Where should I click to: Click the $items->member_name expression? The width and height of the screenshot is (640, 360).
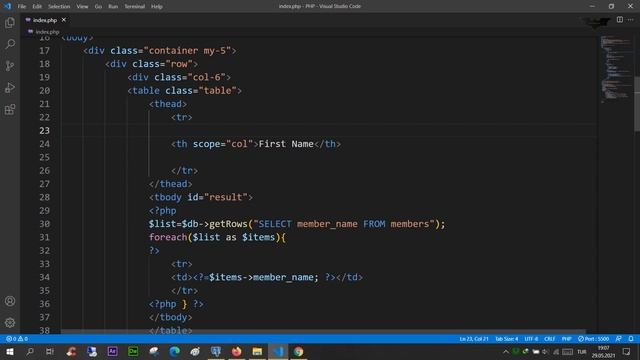click(x=261, y=277)
